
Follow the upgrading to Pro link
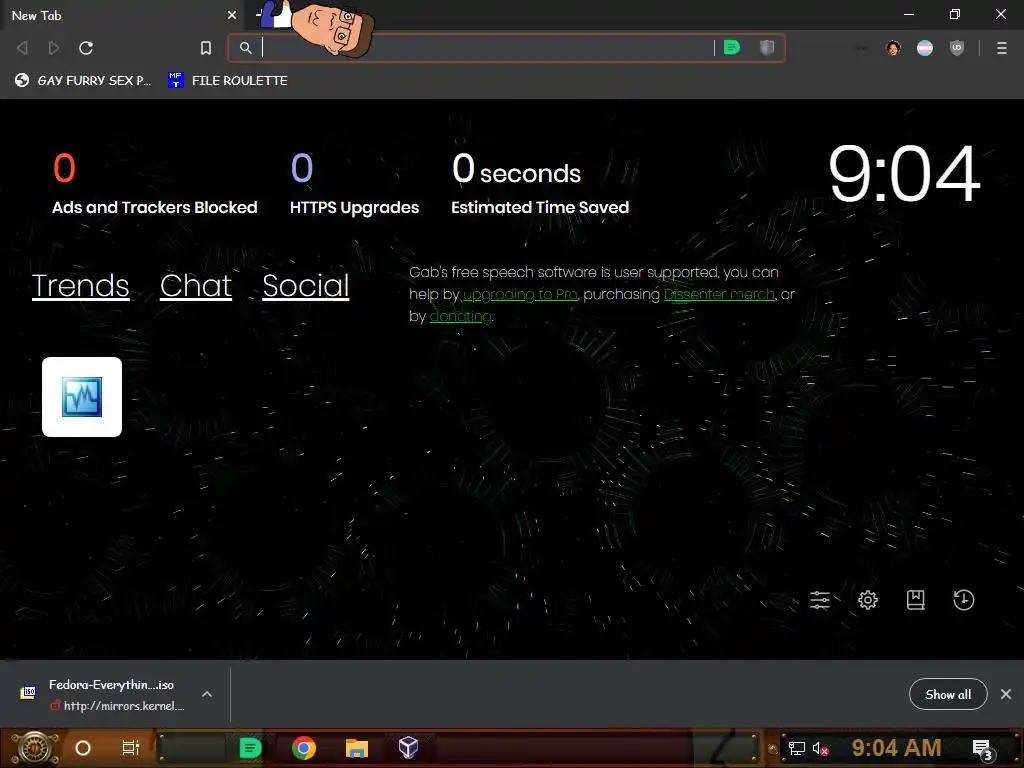[520, 295]
